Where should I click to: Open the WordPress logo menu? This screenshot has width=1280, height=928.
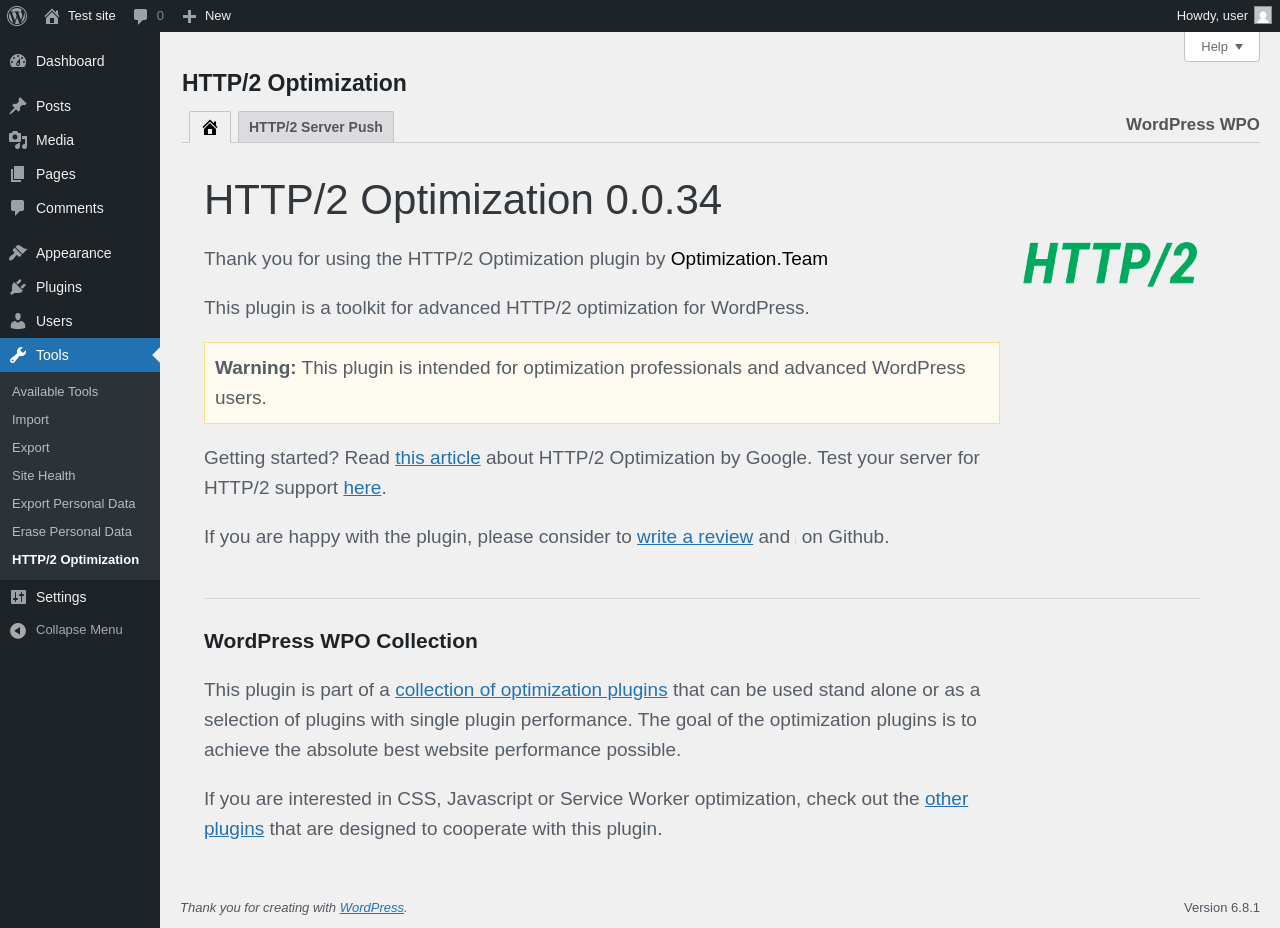(17, 16)
